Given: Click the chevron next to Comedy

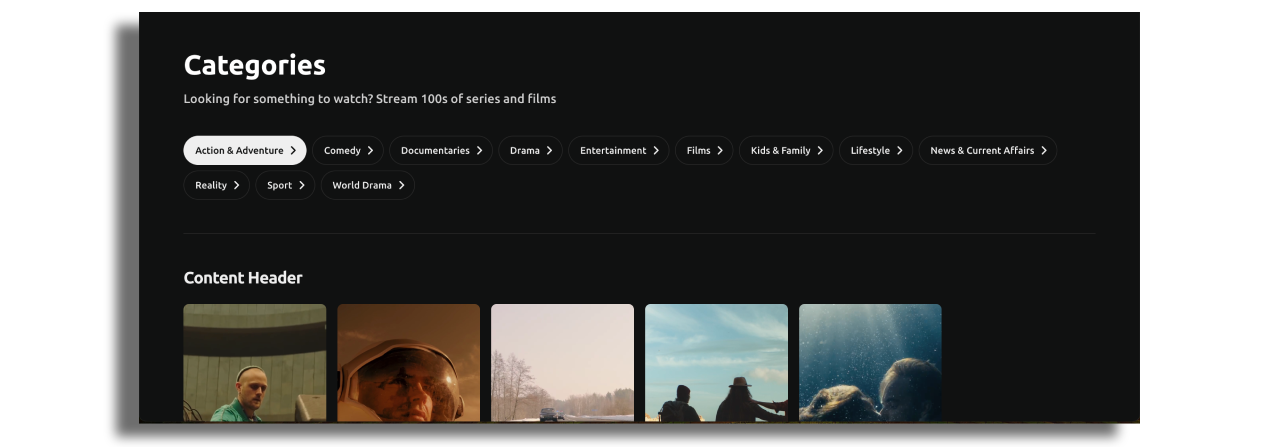Looking at the screenshot, I should (370, 151).
